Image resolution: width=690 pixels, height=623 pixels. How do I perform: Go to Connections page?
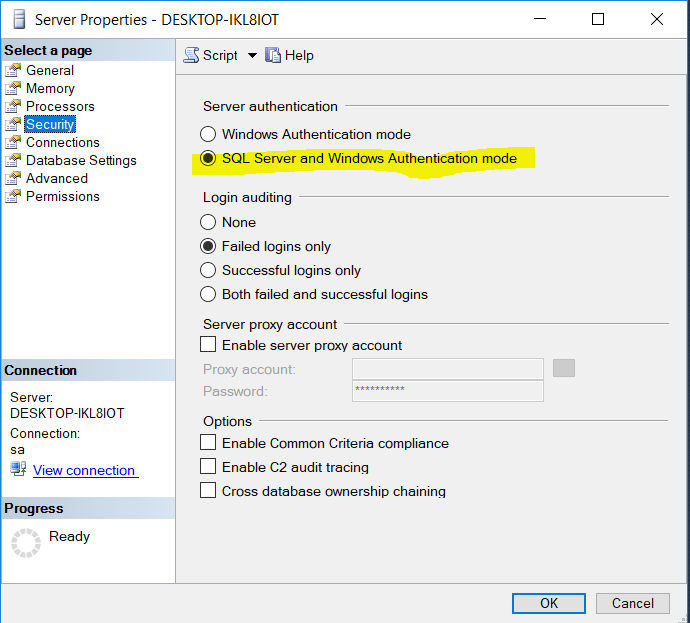coord(62,142)
